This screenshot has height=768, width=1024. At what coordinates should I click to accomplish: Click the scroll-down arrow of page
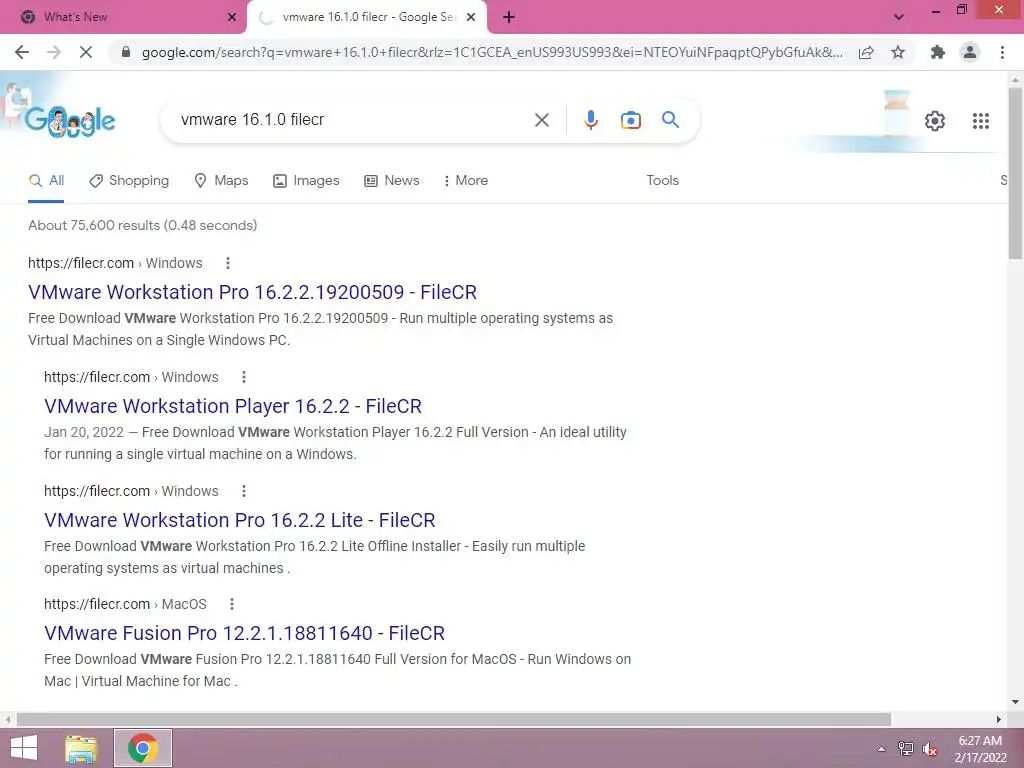[1015, 702]
